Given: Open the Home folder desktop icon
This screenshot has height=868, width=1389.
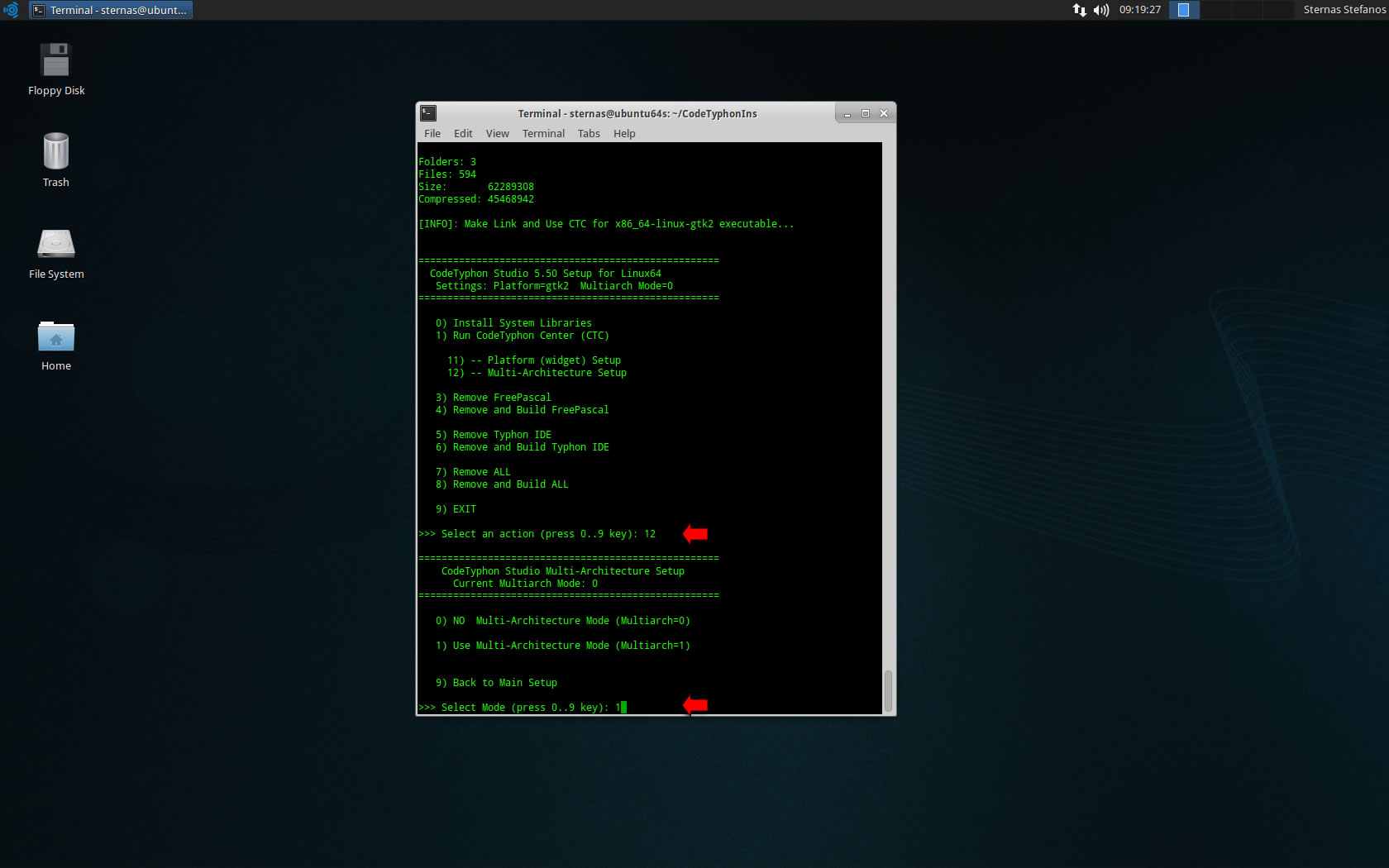Looking at the screenshot, I should pos(56,346).
